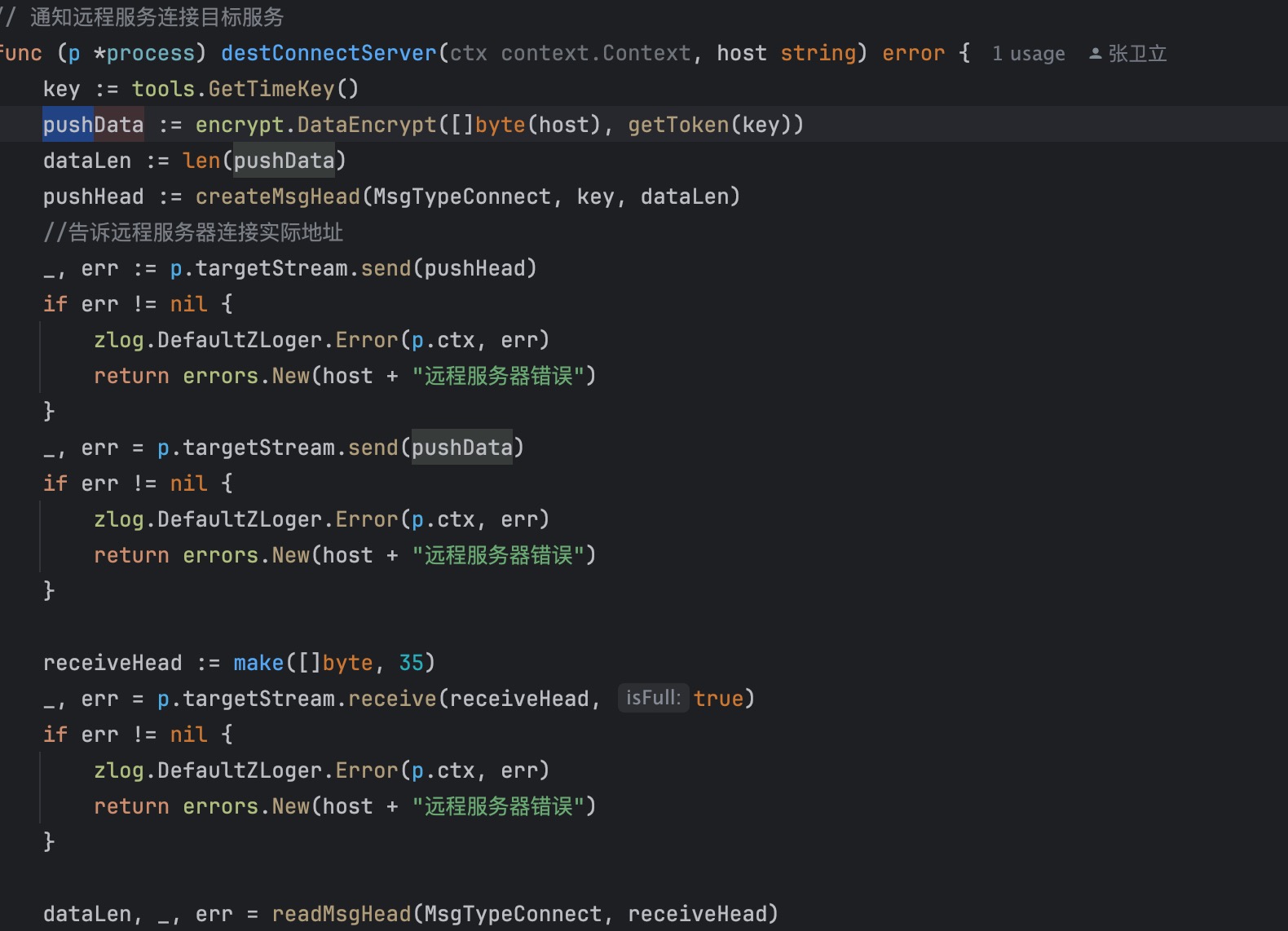Image resolution: width=1288 pixels, height=931 pixels.
Task: Click readMsgHead function call
Action: [342, 914]
